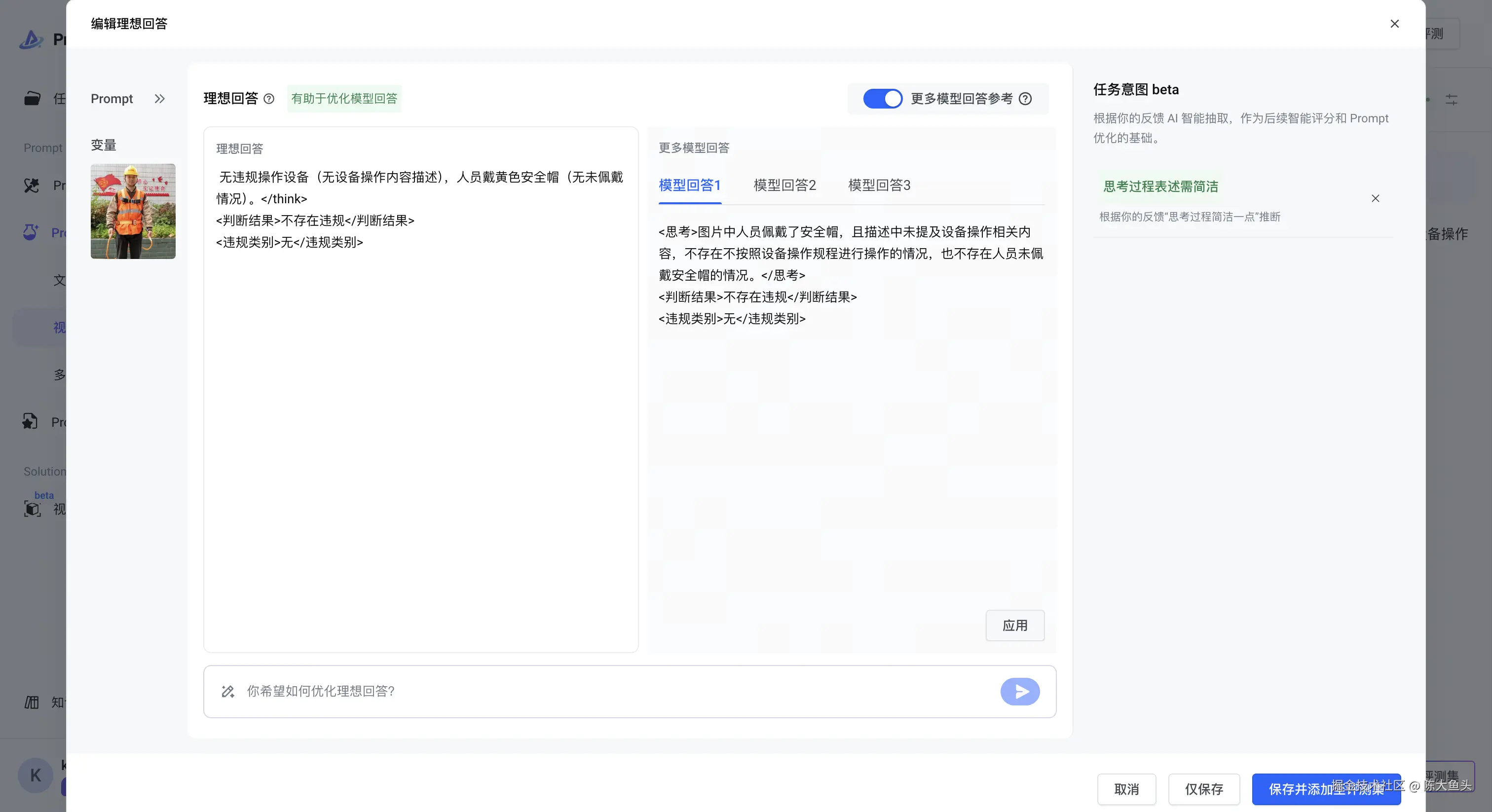Expand the Prompt panel with double chevron
This screenshot has width=1492, height=812.
[x=159, y=99]
